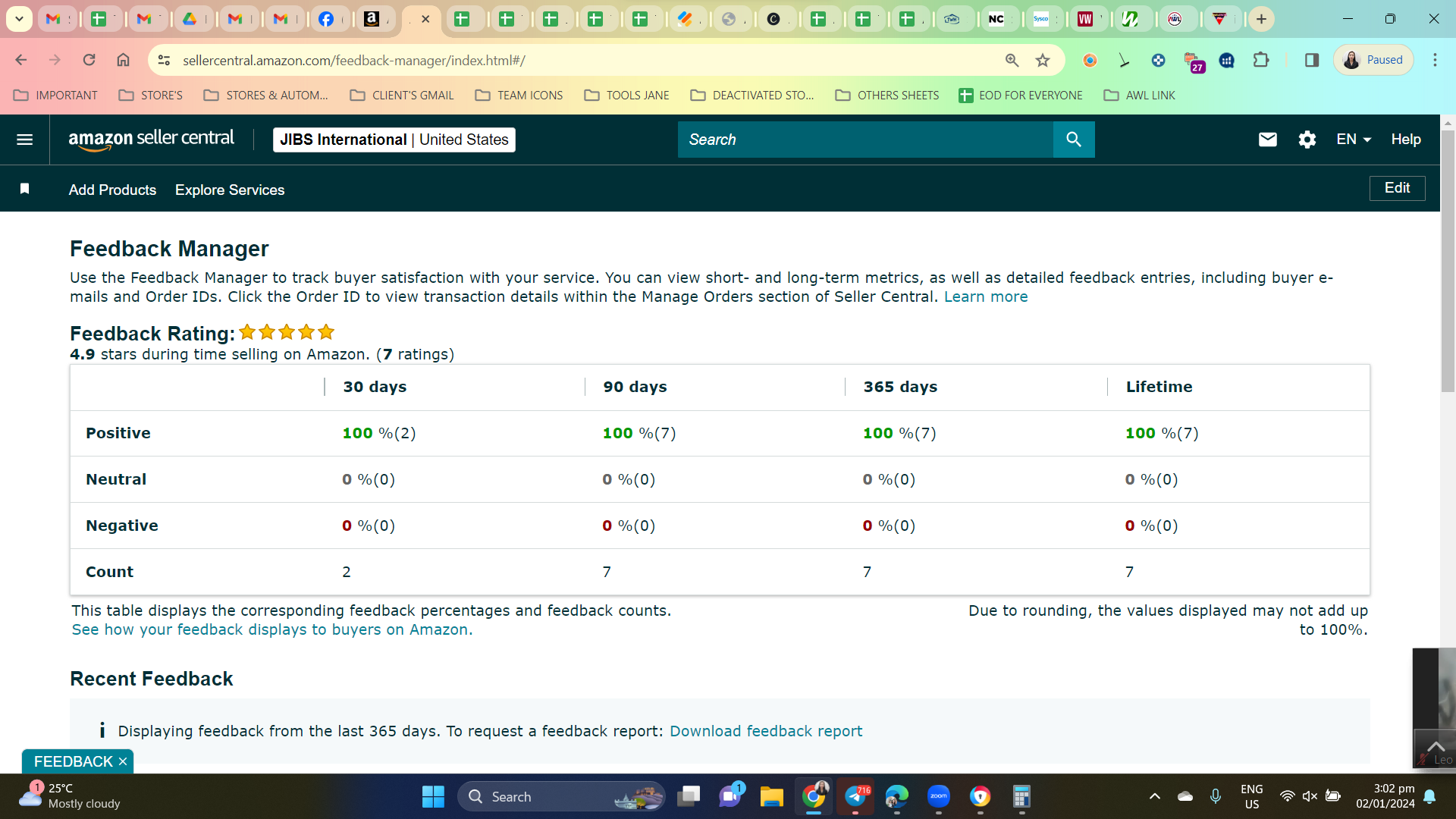1456x819 pixels.
Task: Open Explore Services menu
Action: pyautogui.click(x=230, y=190)
